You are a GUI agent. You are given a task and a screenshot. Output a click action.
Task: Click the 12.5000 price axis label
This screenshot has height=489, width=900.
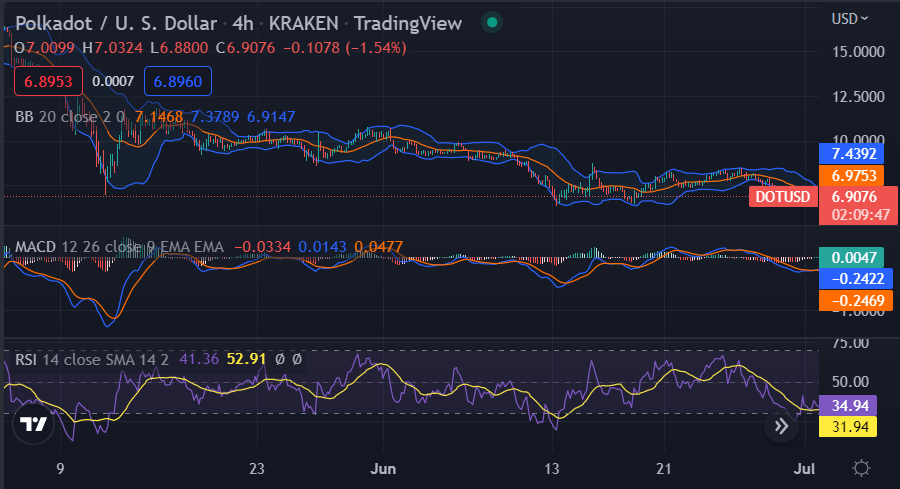point(859,96)
